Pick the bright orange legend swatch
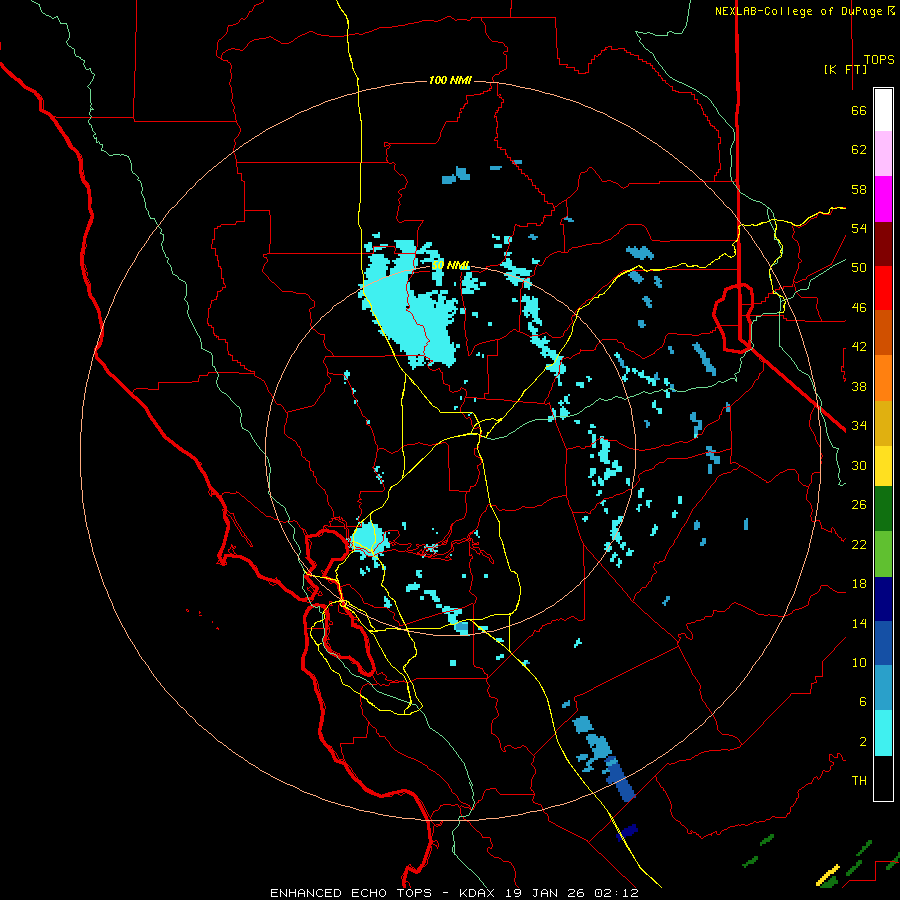 (x=883, y=378)
